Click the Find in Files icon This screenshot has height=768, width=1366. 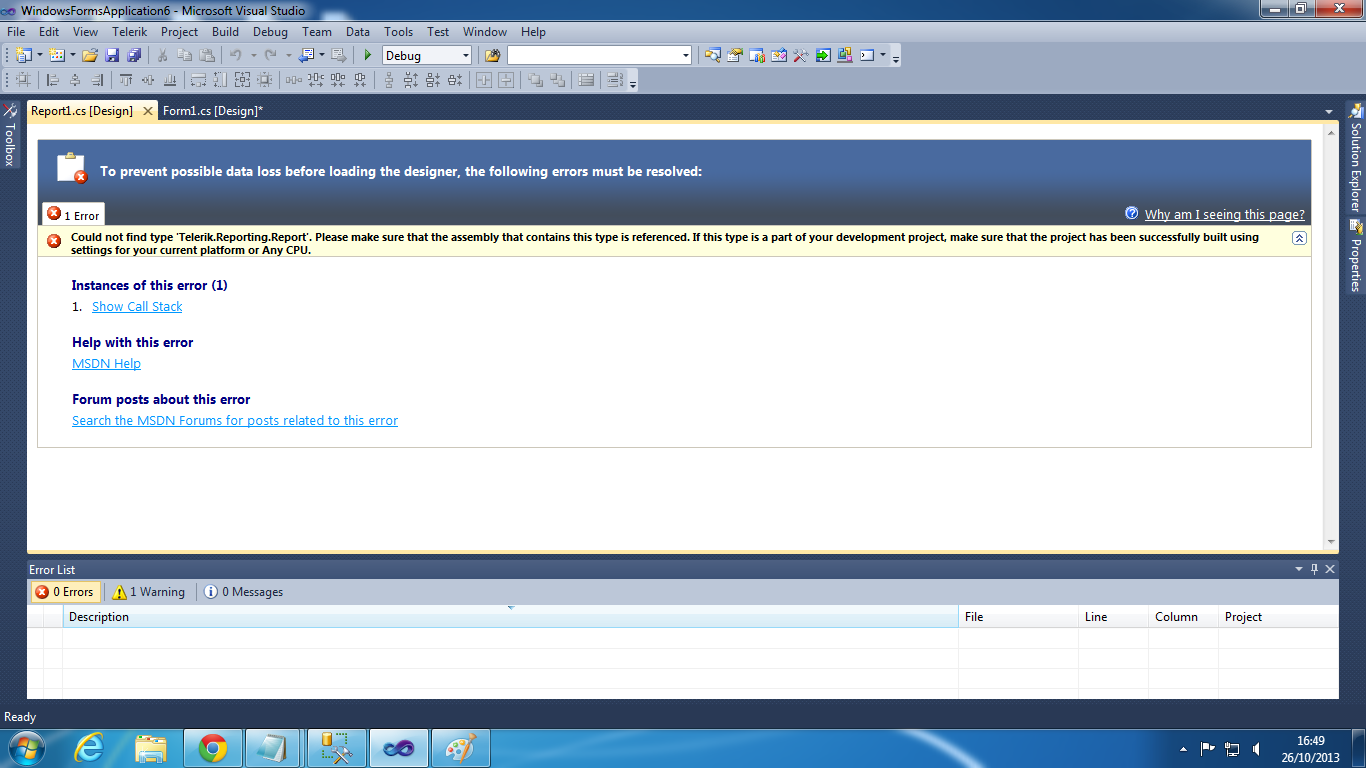tap(492, 56)
